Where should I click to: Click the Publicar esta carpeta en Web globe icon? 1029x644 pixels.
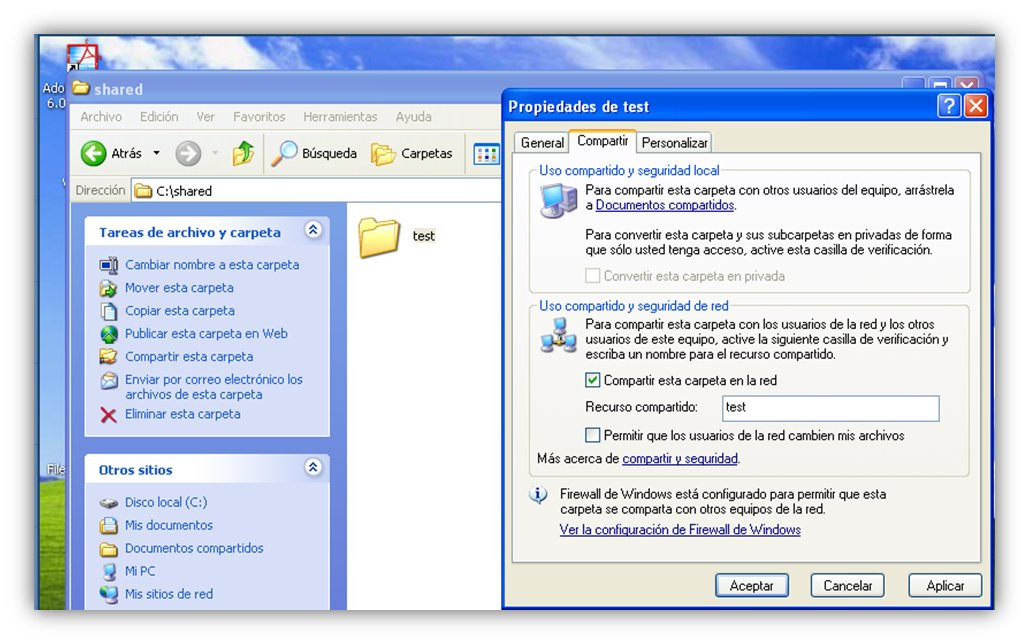pyautogui.click(x=108, y=334)
